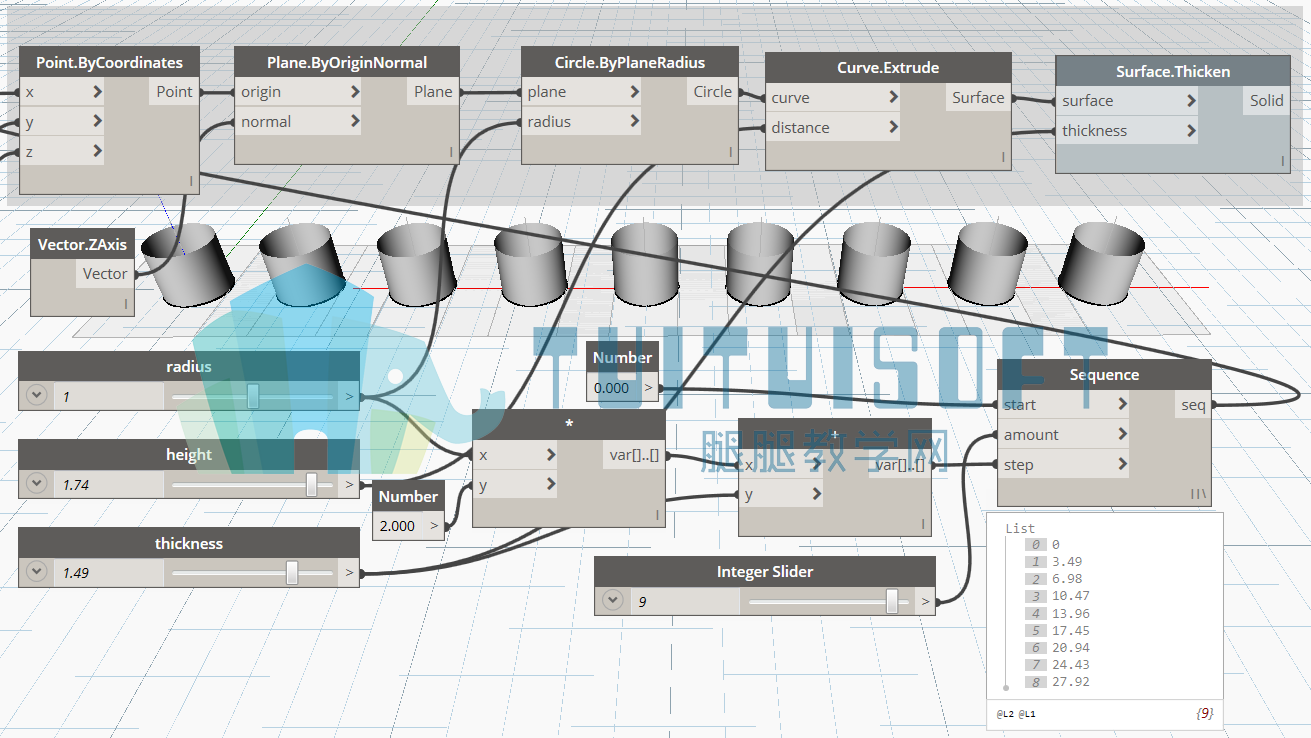Expand the Integer Slider settings chevron
Image resolution: width=1311 pixels, height=738 pixels.
point(613,602)
